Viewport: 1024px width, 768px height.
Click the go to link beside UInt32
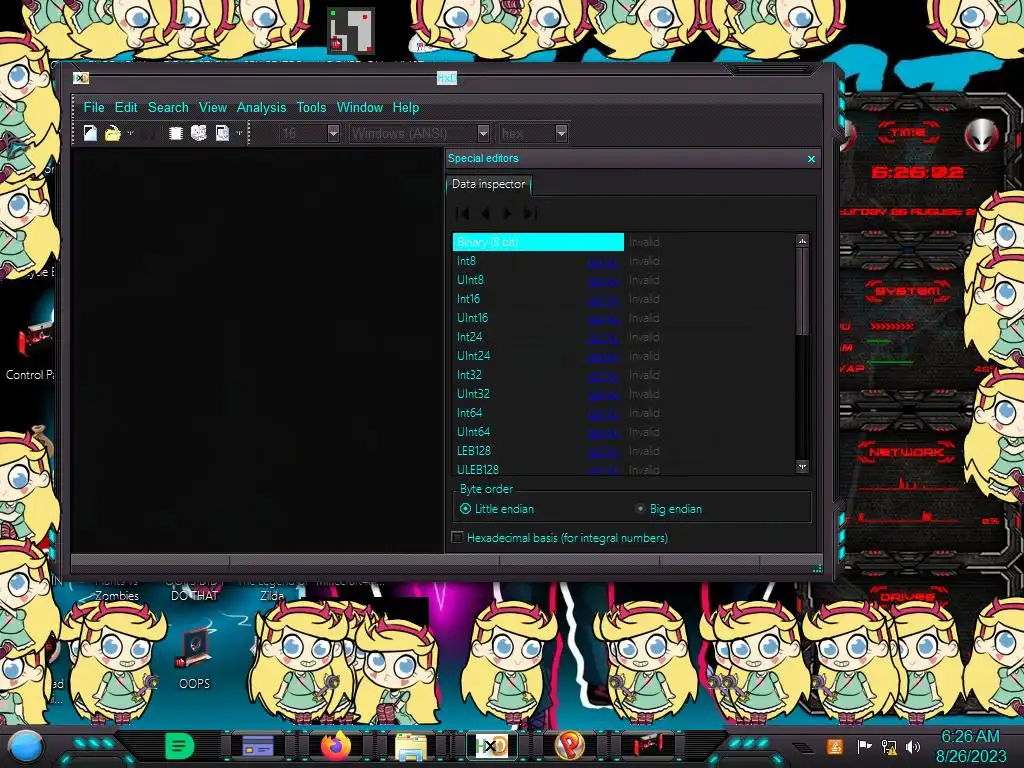click(603, 394)
